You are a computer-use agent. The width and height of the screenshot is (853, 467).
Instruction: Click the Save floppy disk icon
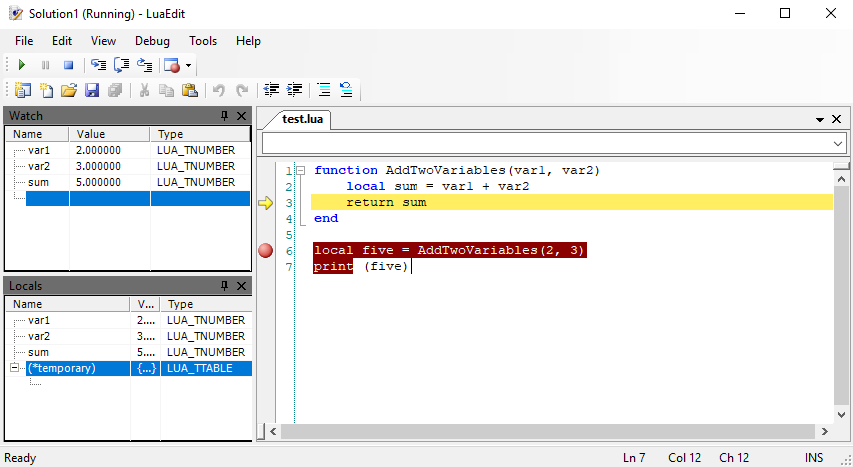point(92,90)
